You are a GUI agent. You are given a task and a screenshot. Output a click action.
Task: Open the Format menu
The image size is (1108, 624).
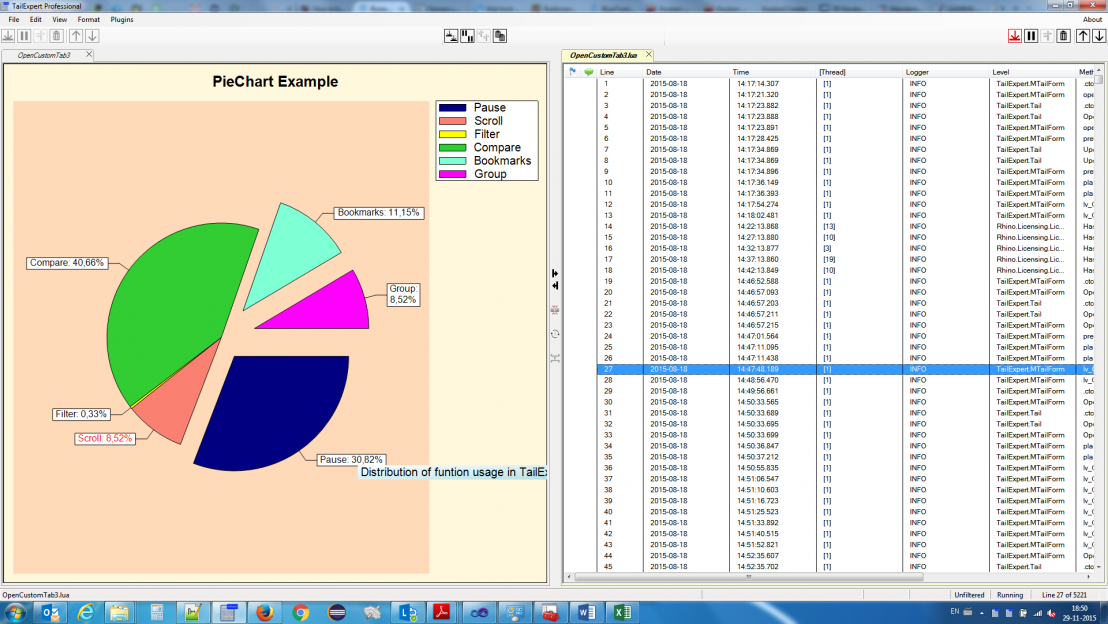[88, 19]
